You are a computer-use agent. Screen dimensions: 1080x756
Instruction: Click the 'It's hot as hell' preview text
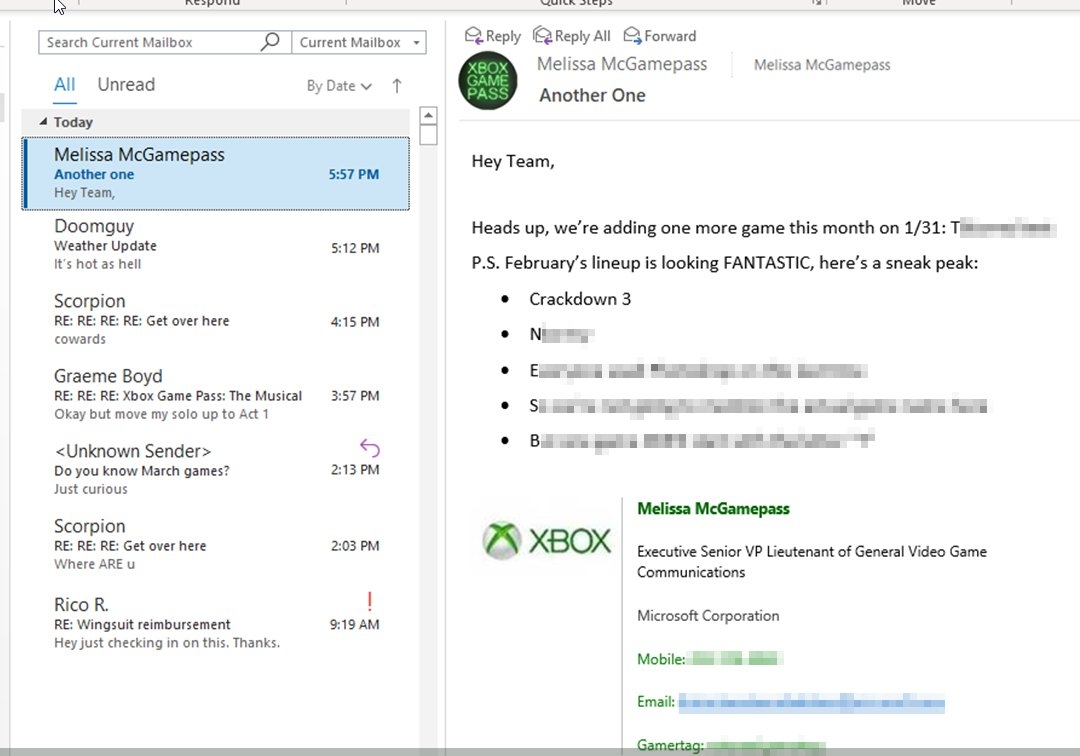(97, 264)
